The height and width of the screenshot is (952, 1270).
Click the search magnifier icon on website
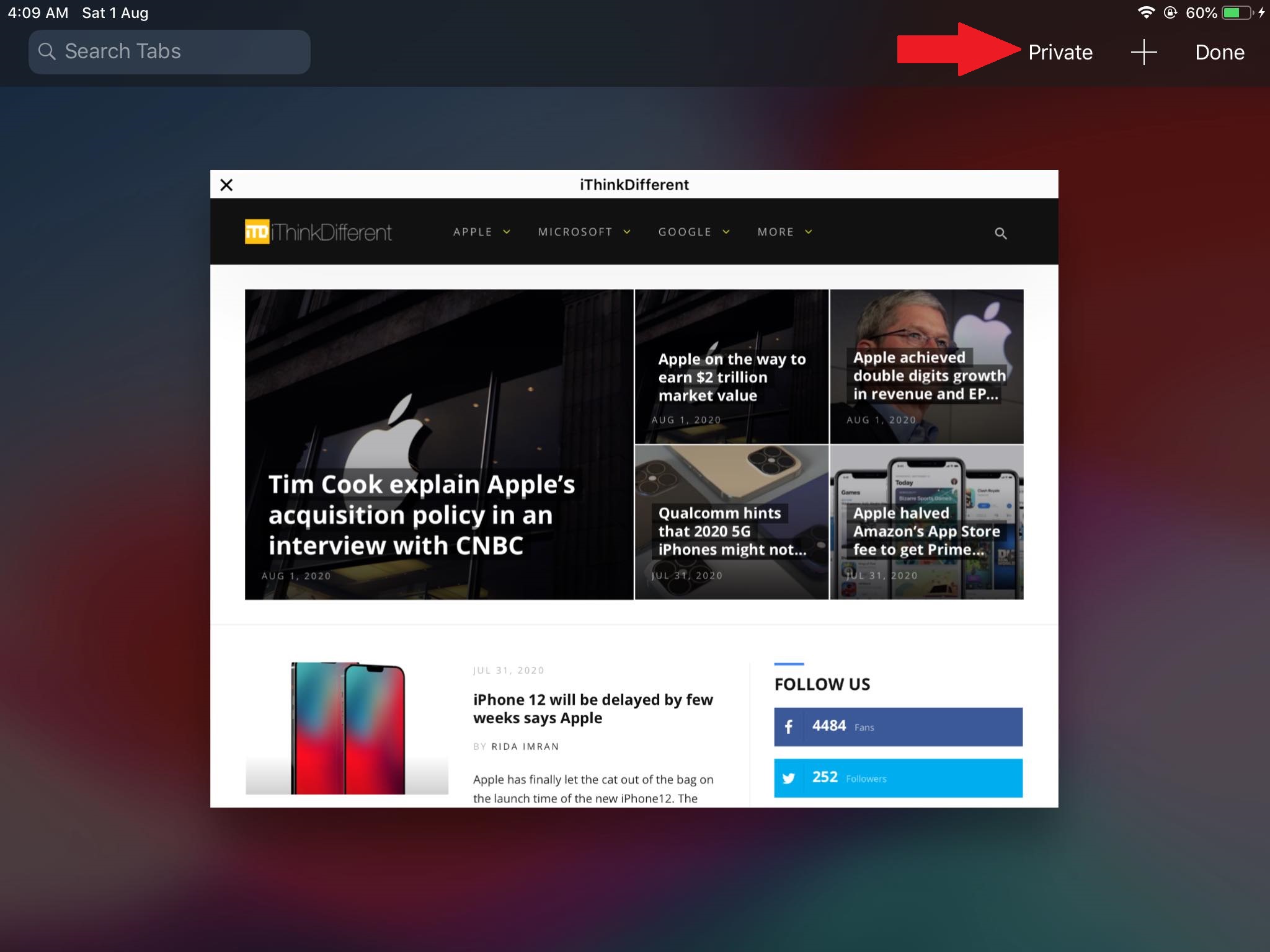pyautogui.click(x=1001, y=233)
